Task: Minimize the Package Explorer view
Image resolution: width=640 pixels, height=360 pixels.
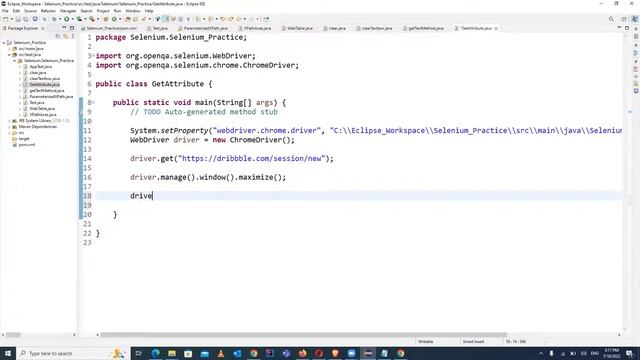Action: [x=64, y=28]
